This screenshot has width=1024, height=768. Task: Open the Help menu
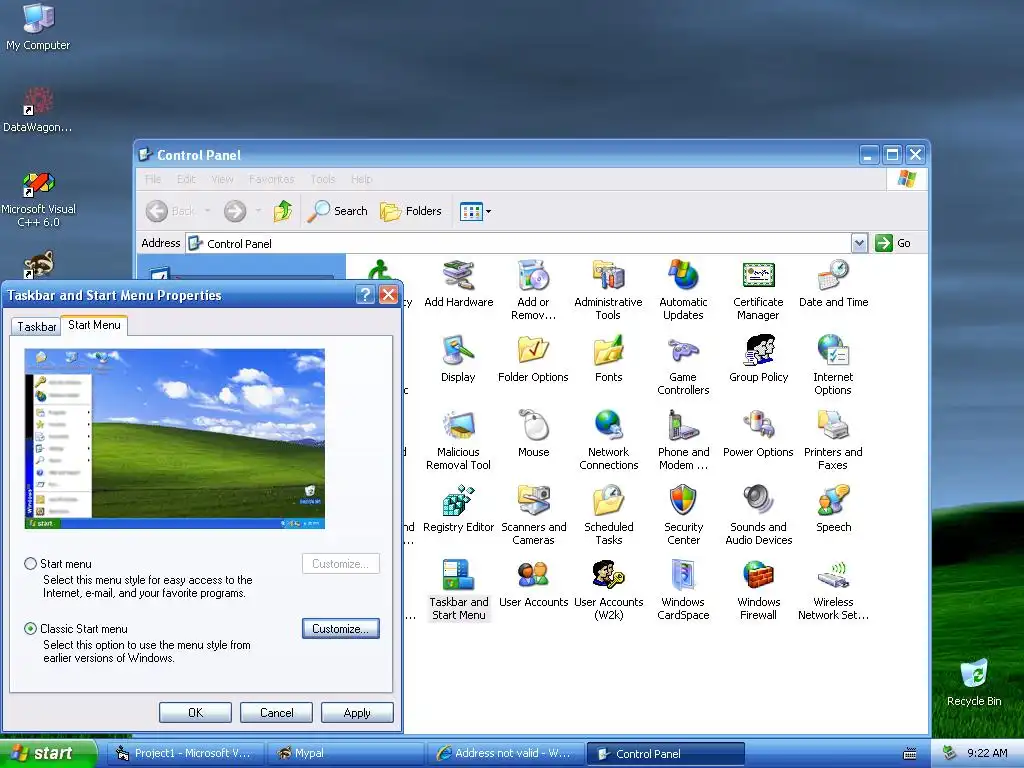click(361, 179)
